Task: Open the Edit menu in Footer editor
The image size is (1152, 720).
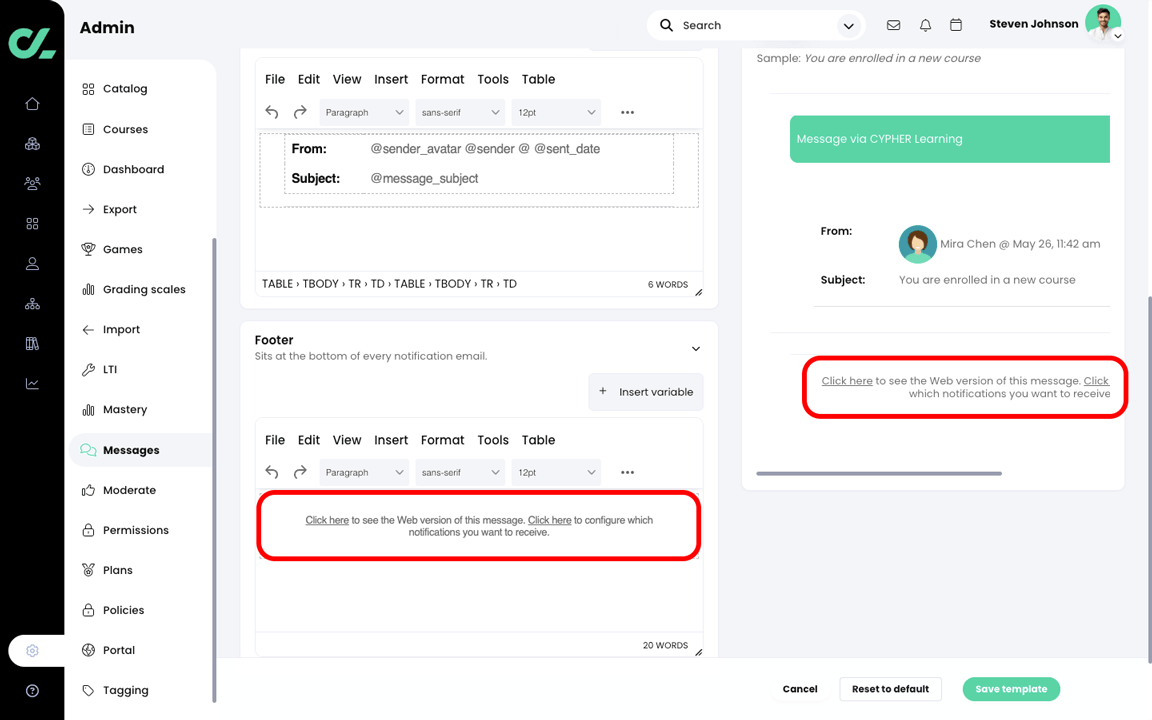Action: coord(309,440)
